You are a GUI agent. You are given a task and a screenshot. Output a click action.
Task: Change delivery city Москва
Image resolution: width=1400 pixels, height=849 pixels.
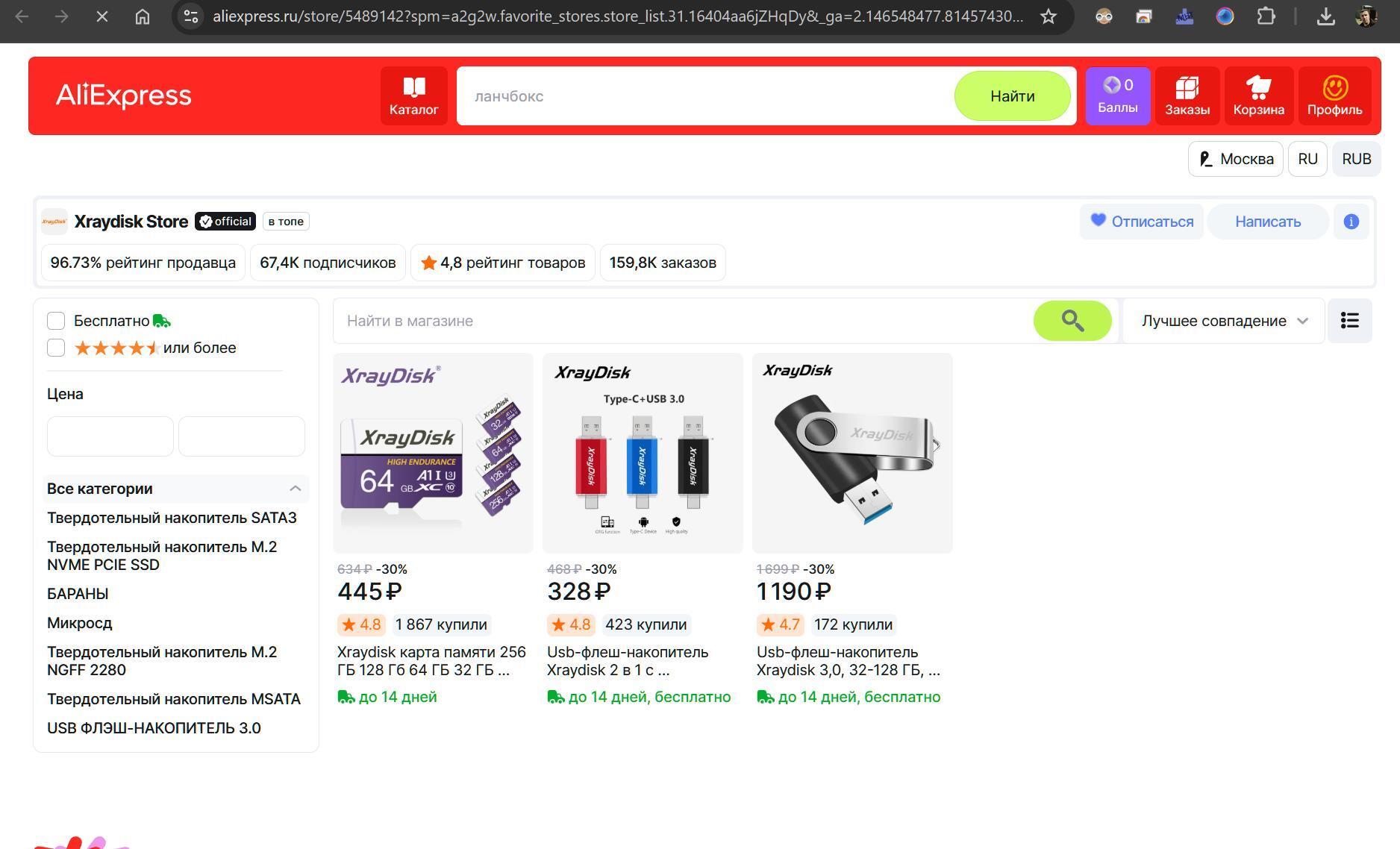1235,159
